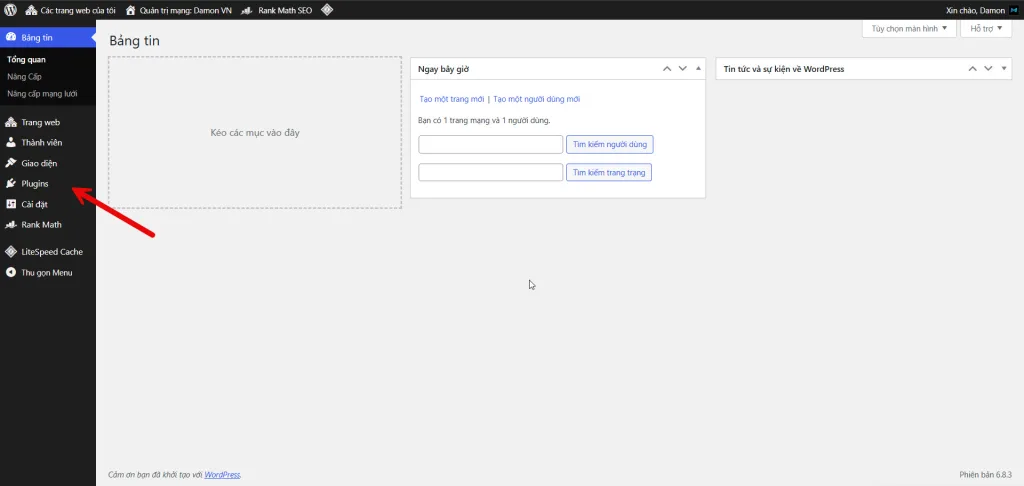This screenshot has height=486, width=1024.
Task: Click the Rank Math SEO icon in admin bar
Action: [247, 10]
